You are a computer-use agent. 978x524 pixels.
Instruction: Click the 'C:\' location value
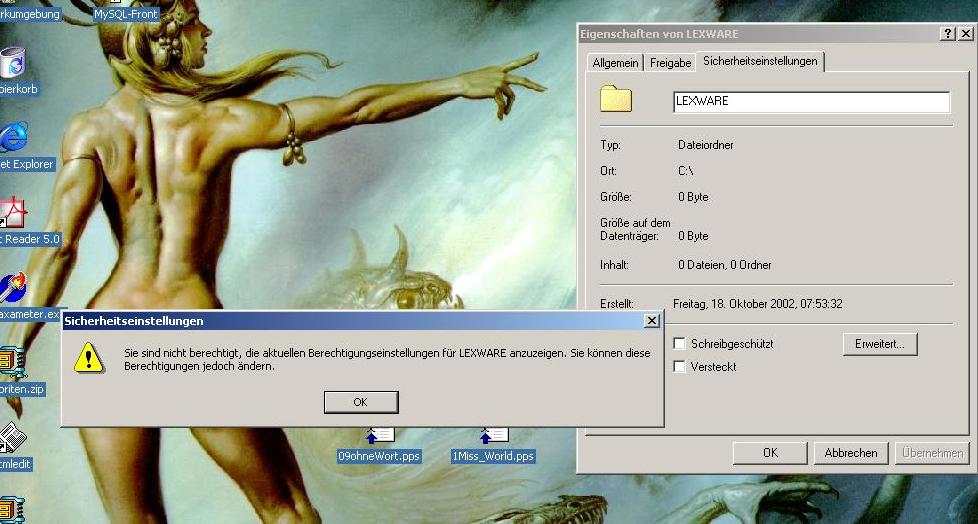(x=685, y=171)
